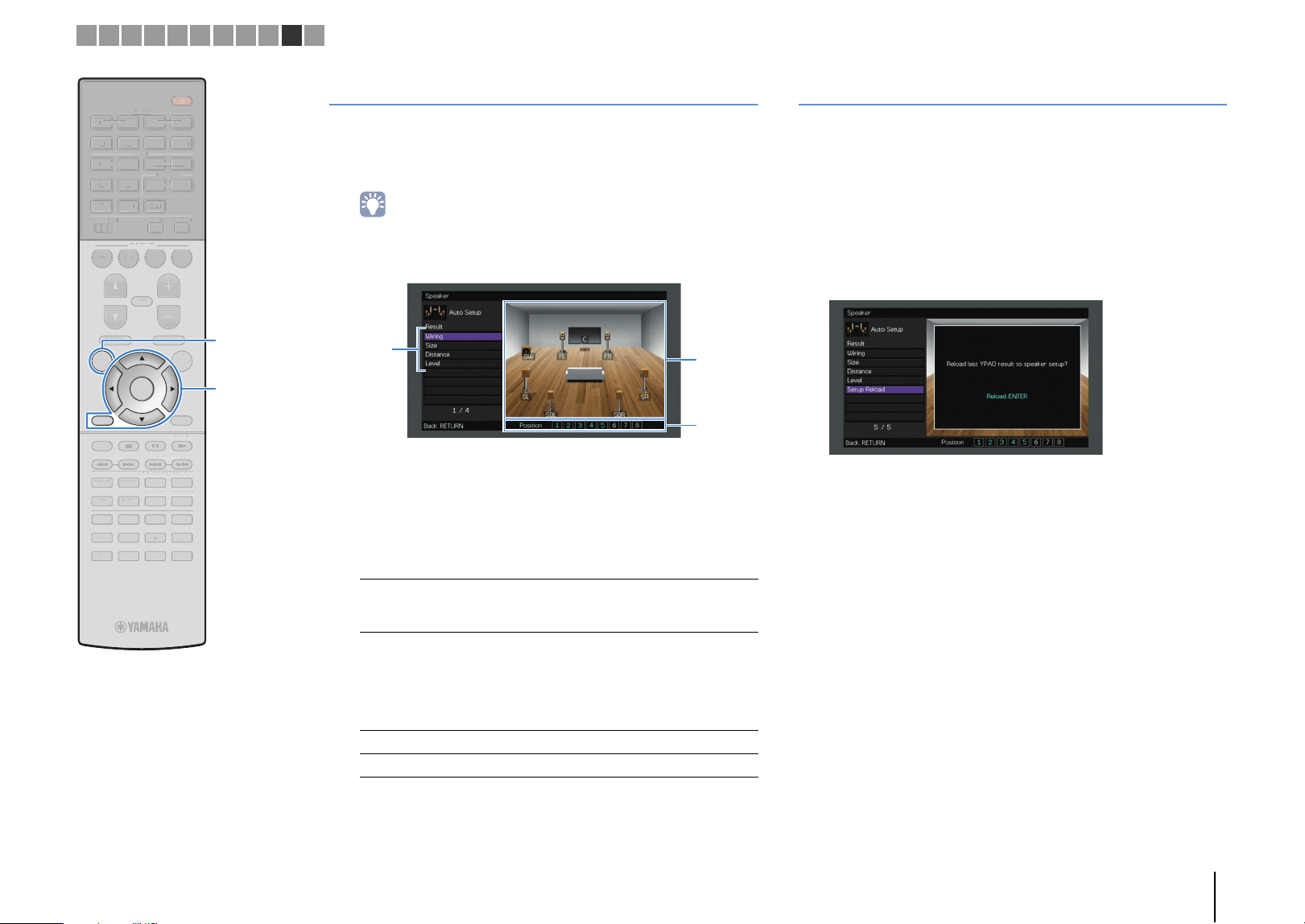Click the sofa listening position in the room view

pos(585,374)
